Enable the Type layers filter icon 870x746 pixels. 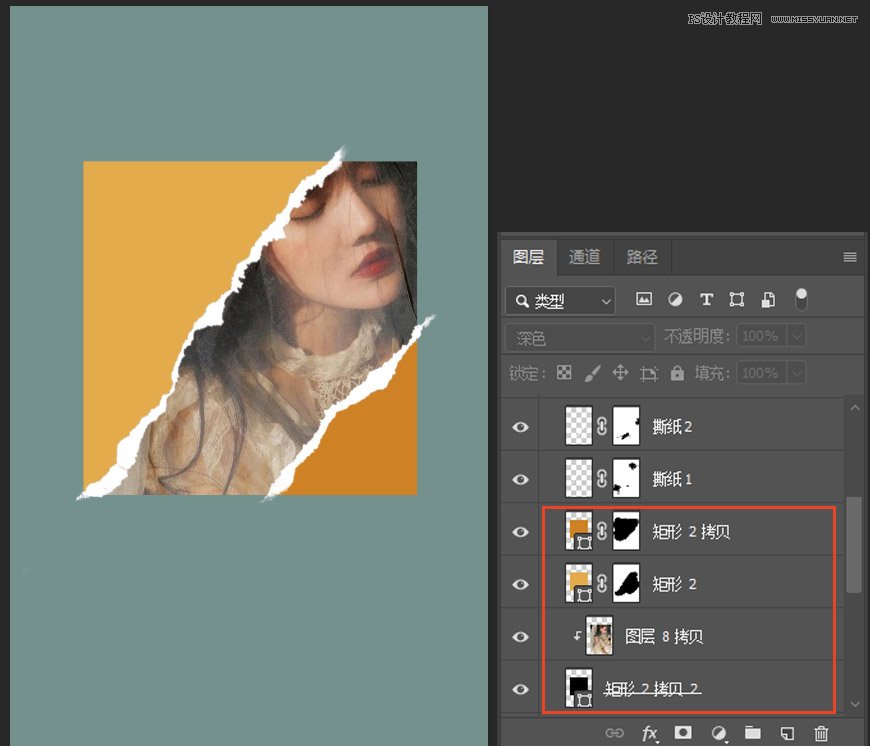pyautogui.click(x=707, y=299)
